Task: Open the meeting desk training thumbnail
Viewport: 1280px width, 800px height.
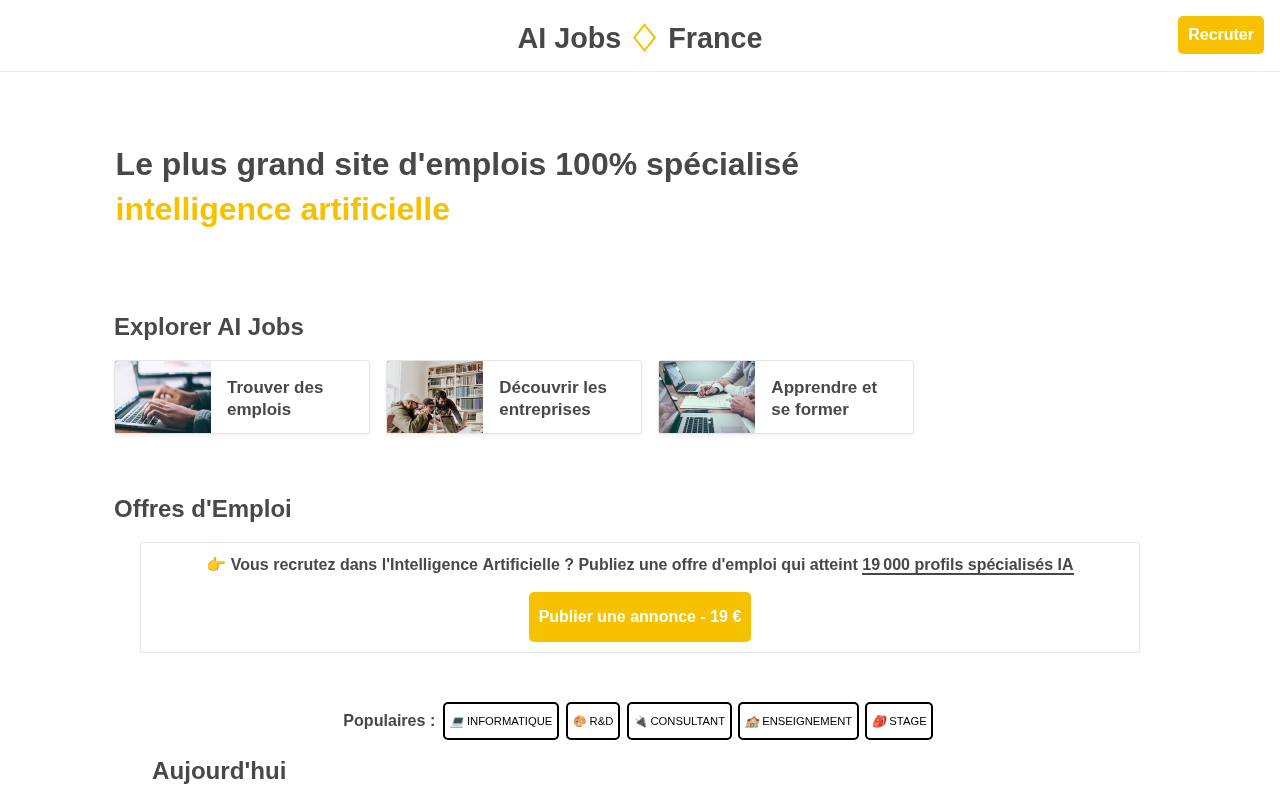Action: (707, 397)
